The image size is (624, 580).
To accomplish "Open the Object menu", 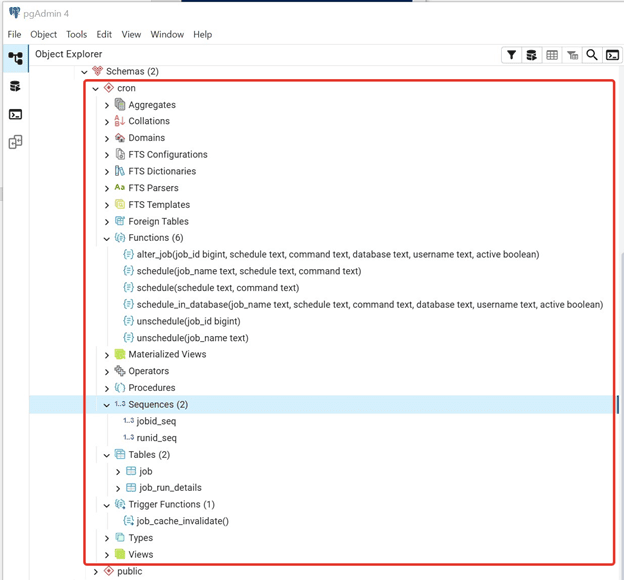I will tap(43, 34).
